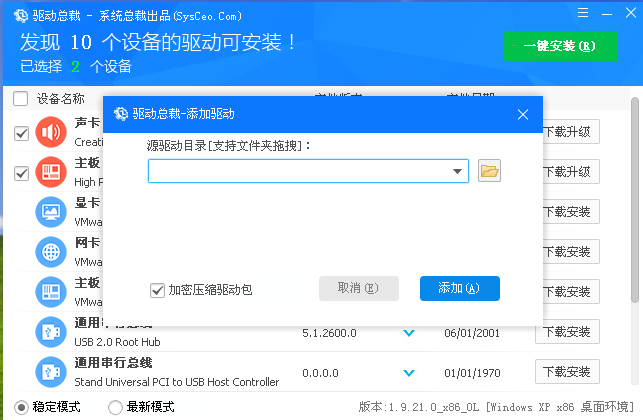Click download install for VMware motherboard
This screenshot has width=643, height=420.
point(571,292)
